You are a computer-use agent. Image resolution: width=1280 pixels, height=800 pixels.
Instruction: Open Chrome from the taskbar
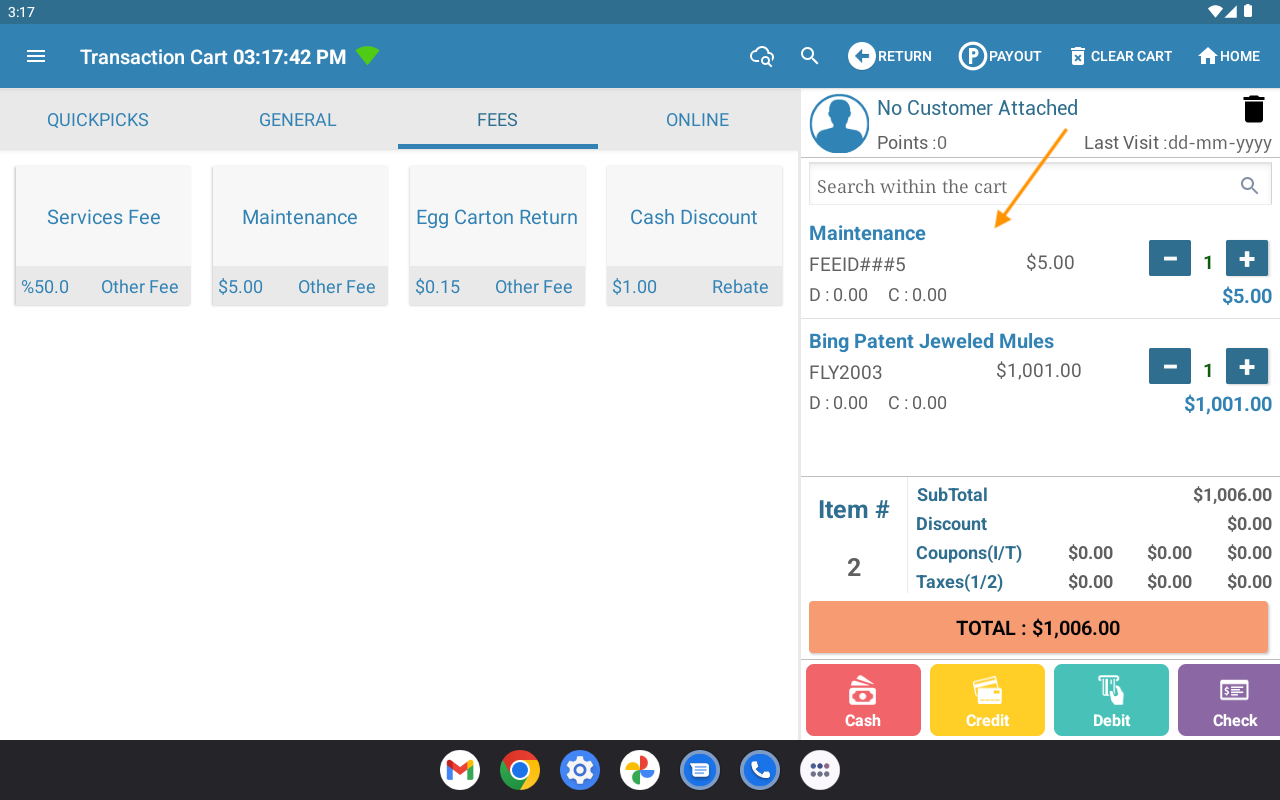tap(520, 770)
